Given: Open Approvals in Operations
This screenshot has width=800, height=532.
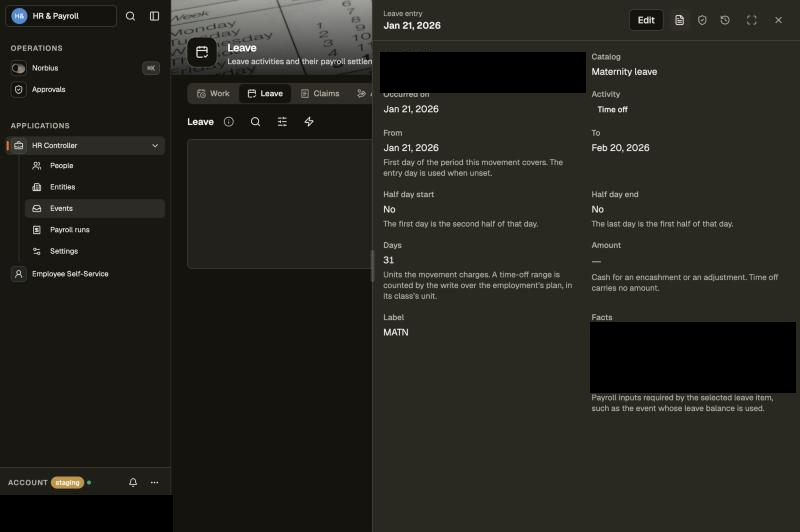Looking at the screenshot, I should 48,89.
